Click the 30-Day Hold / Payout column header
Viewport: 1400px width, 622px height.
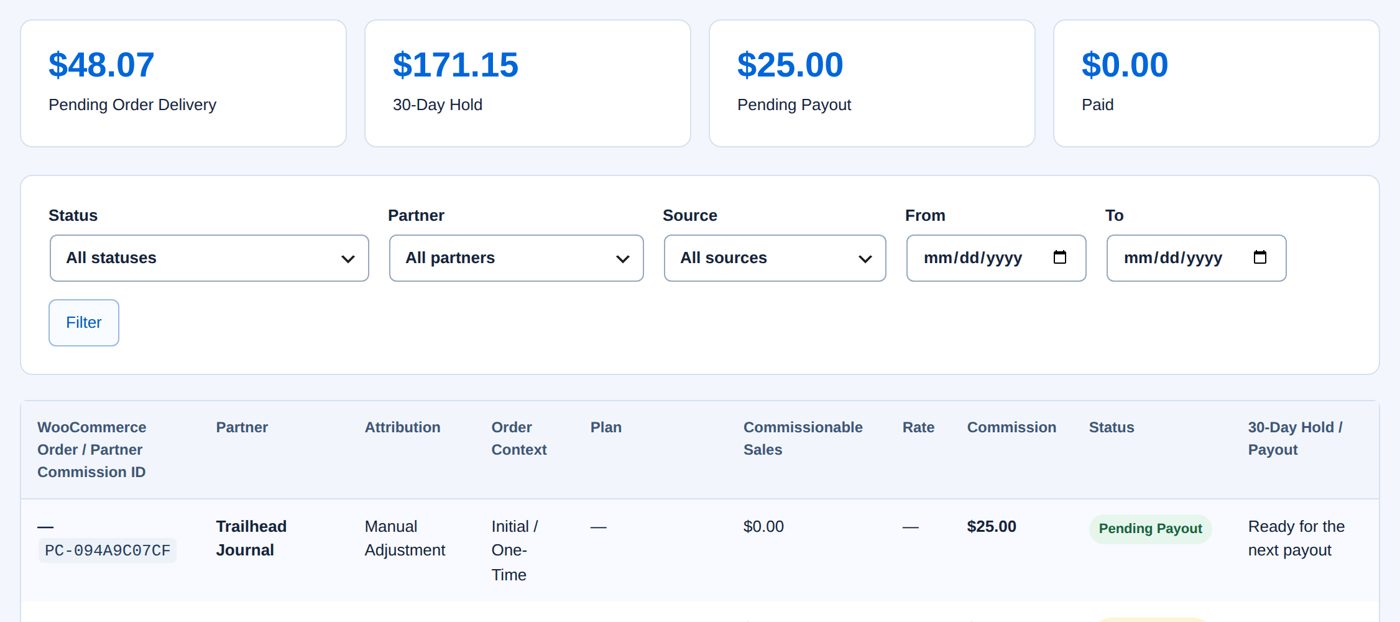[x=1295, y=438]
